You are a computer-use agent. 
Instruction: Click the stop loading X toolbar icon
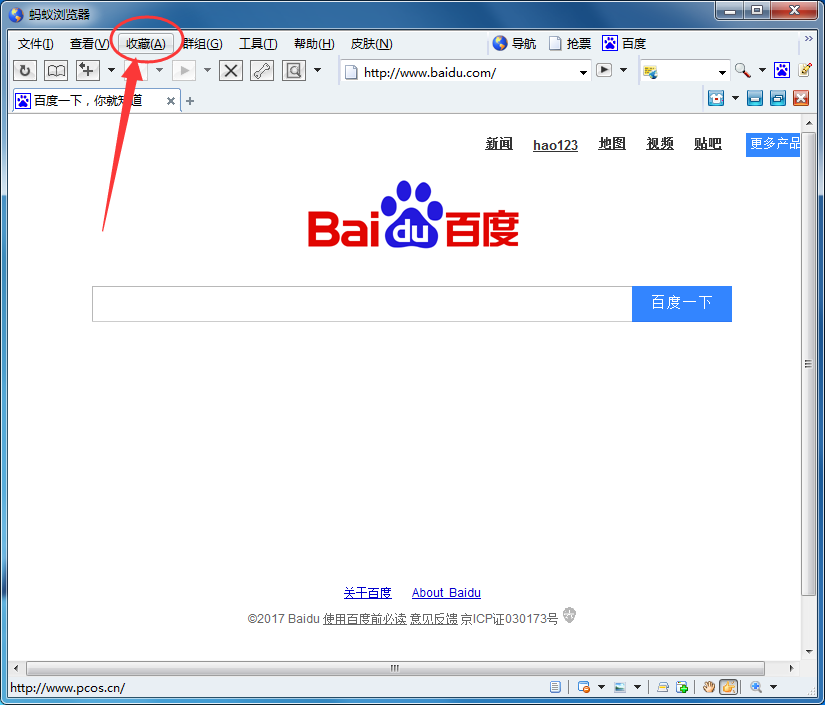click(230, 70)
